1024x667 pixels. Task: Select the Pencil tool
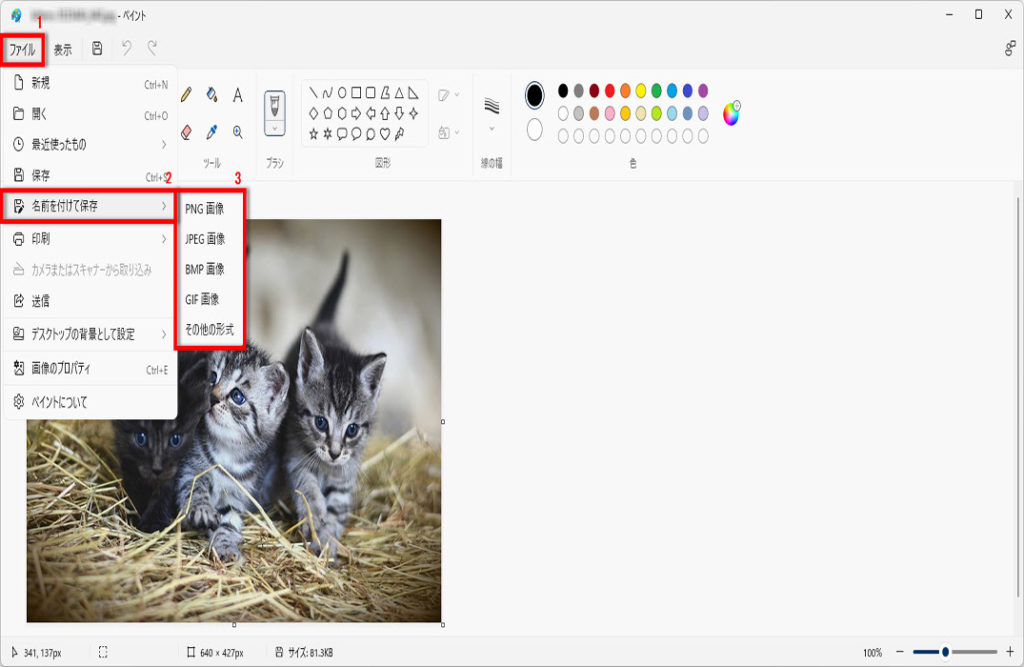coord(186,95)
